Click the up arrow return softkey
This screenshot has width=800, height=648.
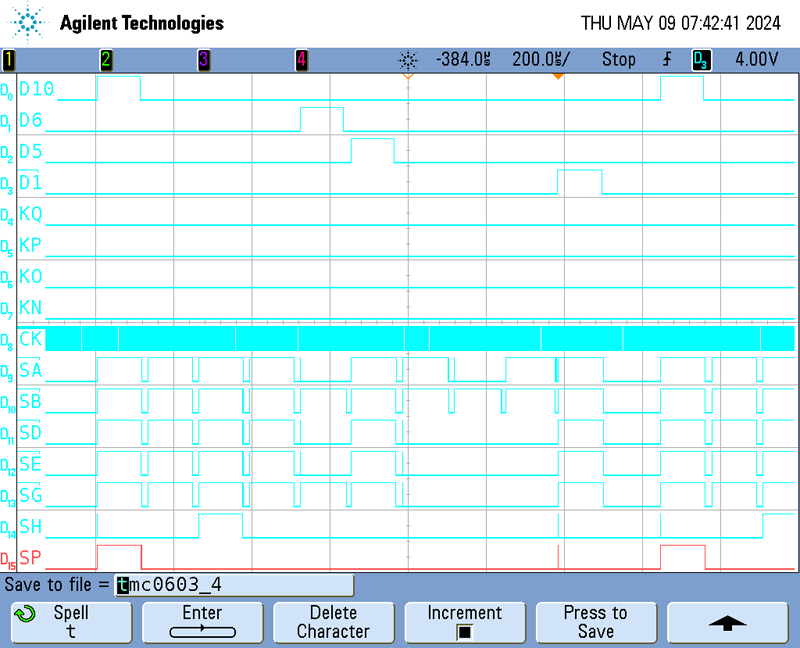point(727,622)
